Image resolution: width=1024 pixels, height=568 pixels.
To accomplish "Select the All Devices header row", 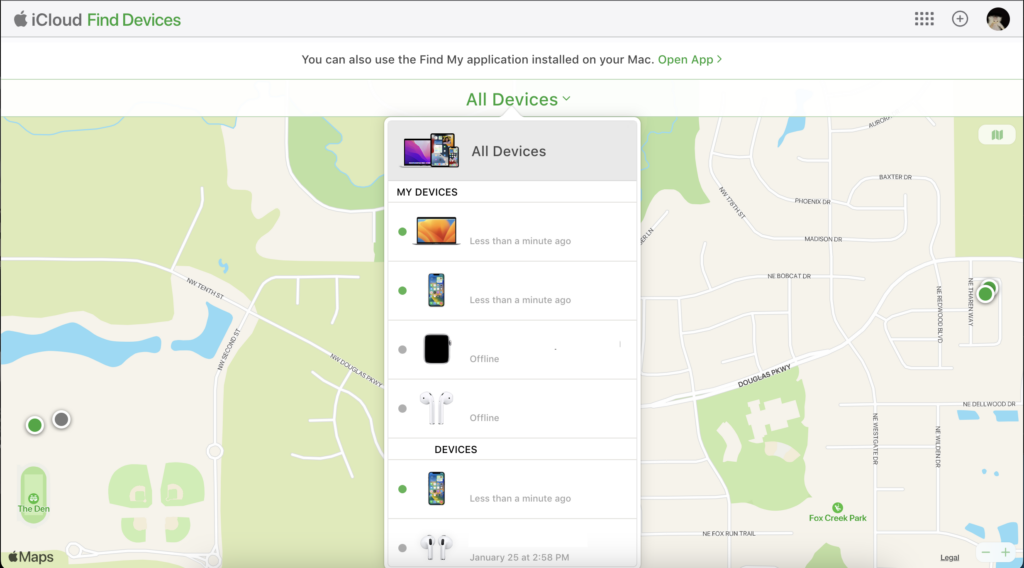I will [512, 151].
